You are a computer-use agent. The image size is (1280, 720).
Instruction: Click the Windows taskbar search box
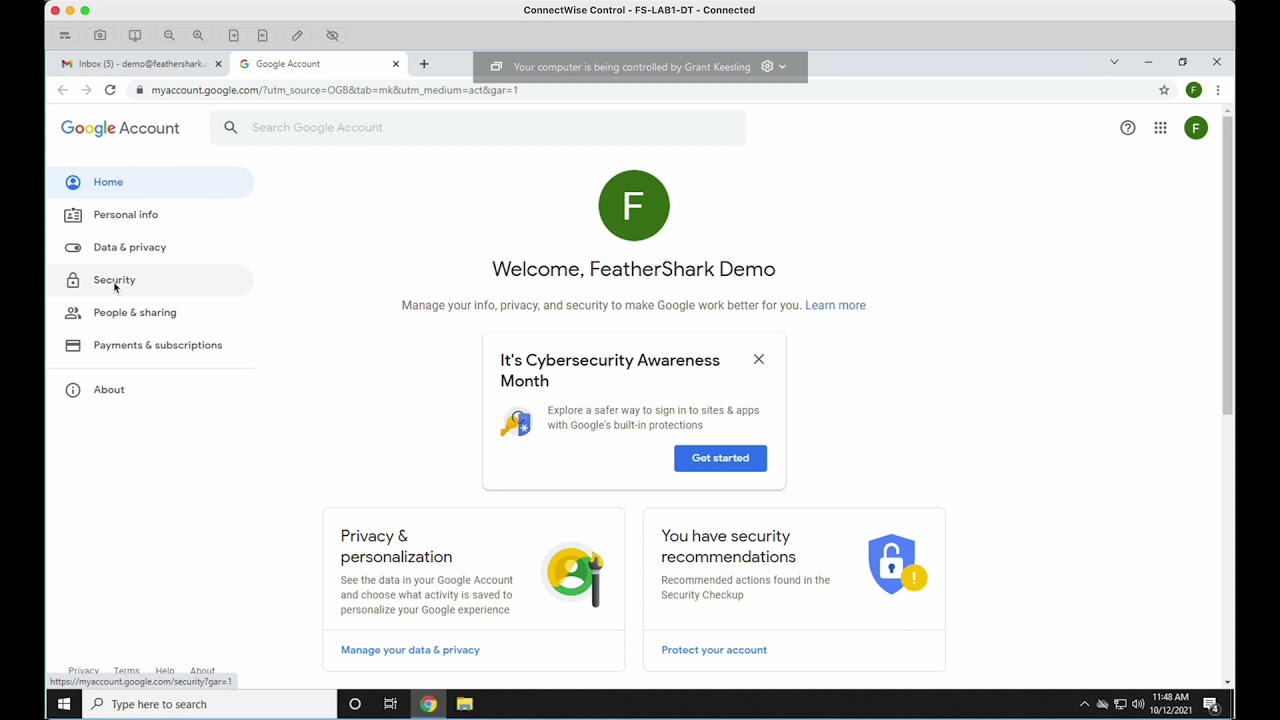click(209, 704)
